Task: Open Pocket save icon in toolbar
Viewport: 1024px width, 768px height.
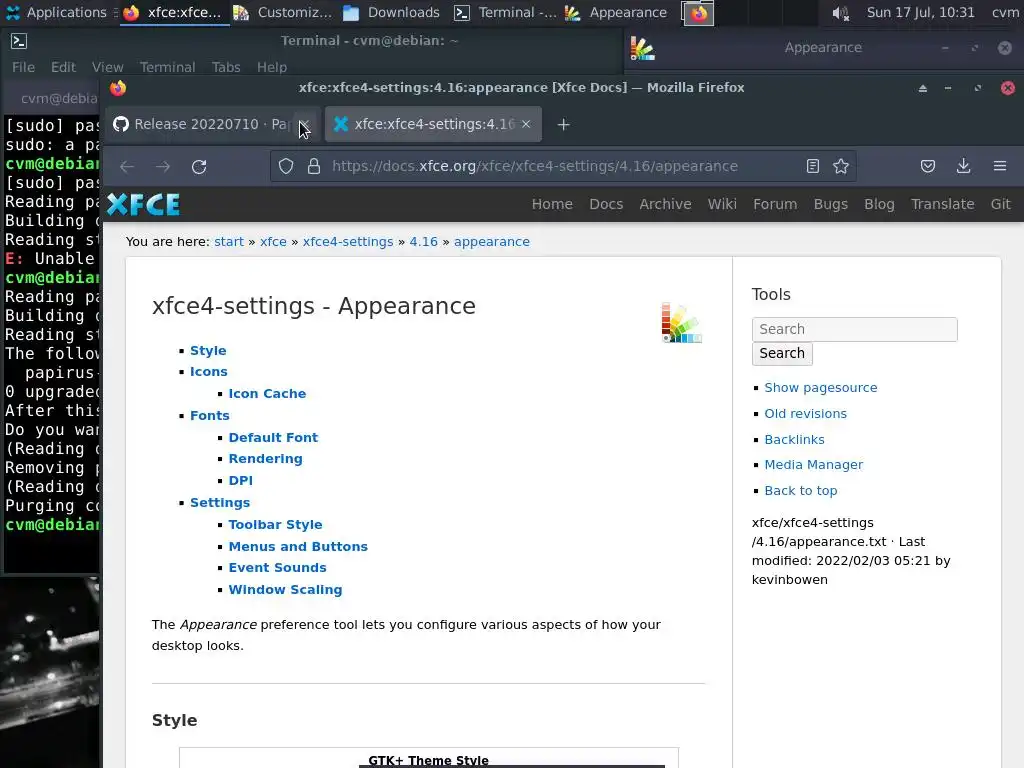Action: coord(928,167)
